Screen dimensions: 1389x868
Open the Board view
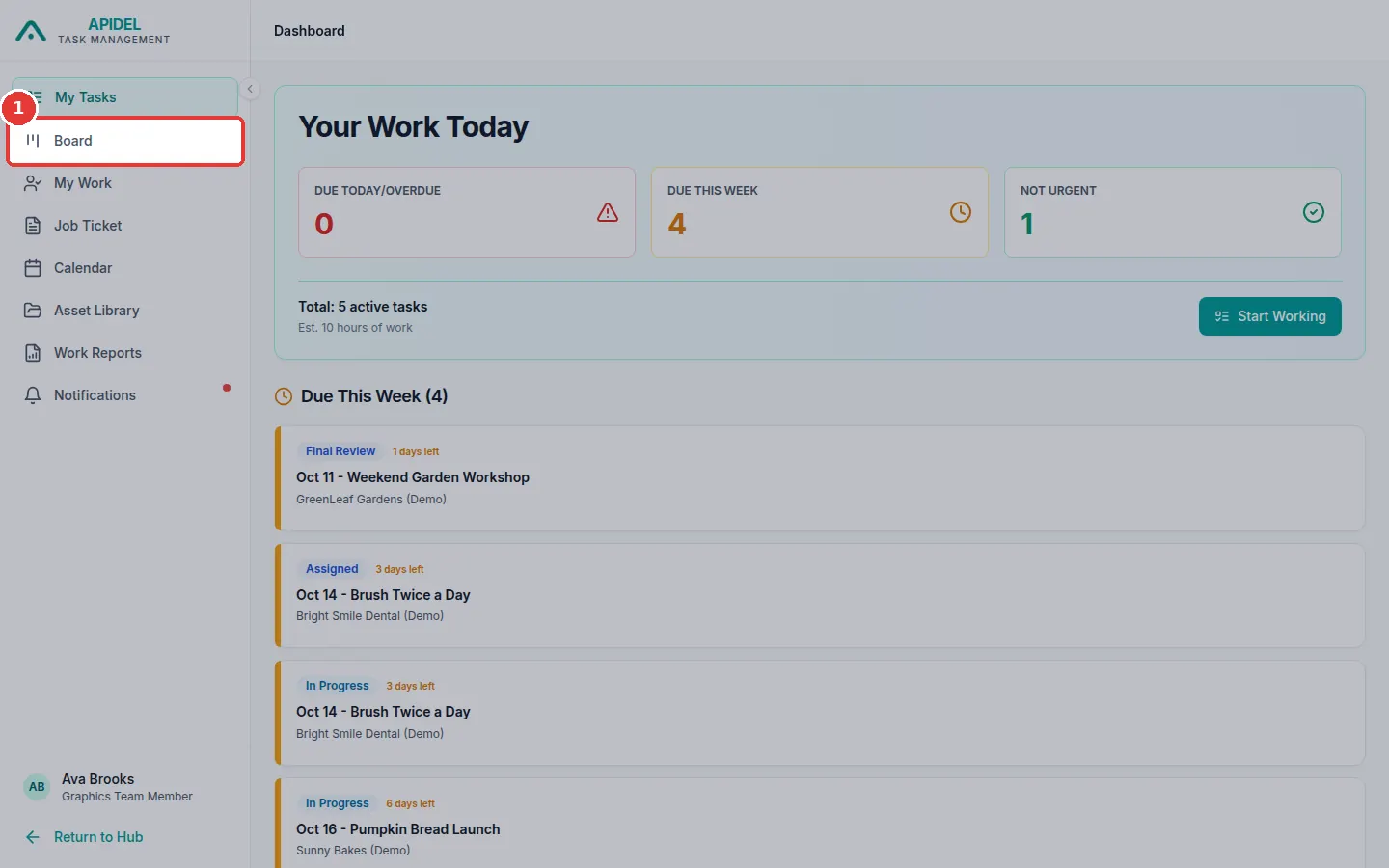pyautogui.click(x=125, y=141)
